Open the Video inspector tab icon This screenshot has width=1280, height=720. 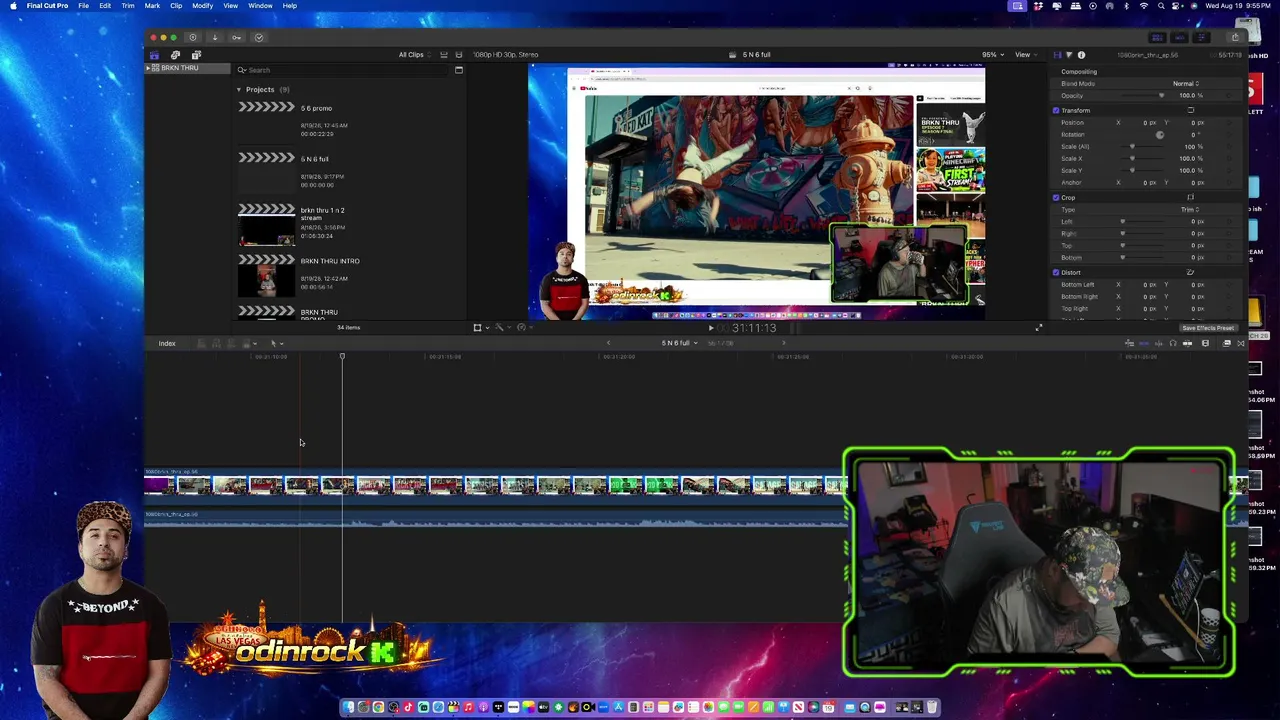point(1057,55)
